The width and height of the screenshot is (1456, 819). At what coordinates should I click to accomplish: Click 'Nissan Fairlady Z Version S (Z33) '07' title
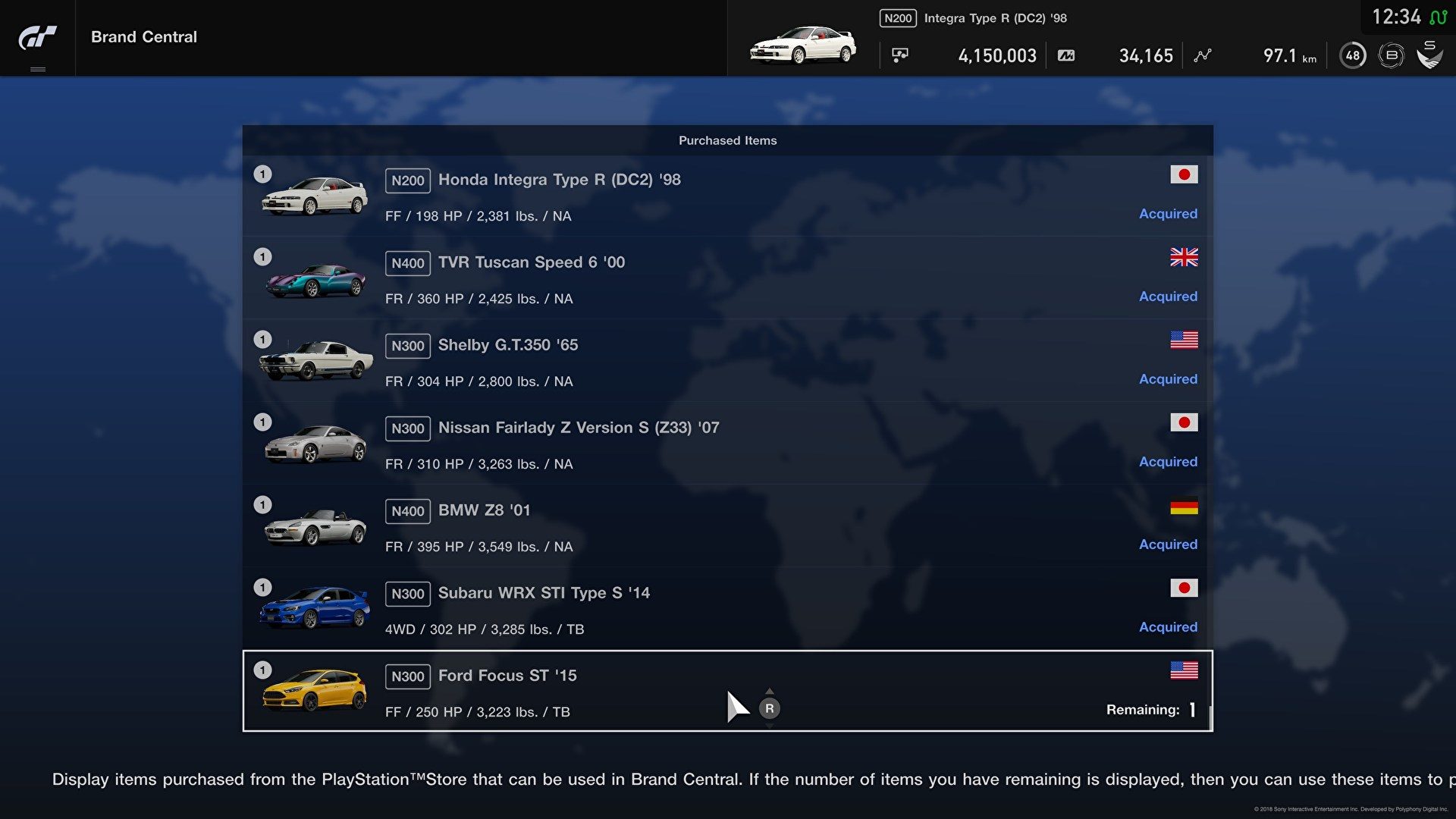tap(579, 428)
